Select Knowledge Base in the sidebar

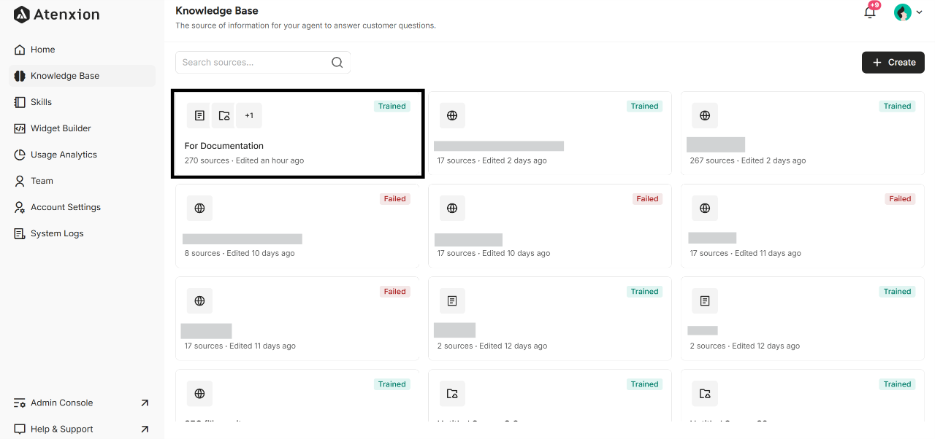pos(82,76)
